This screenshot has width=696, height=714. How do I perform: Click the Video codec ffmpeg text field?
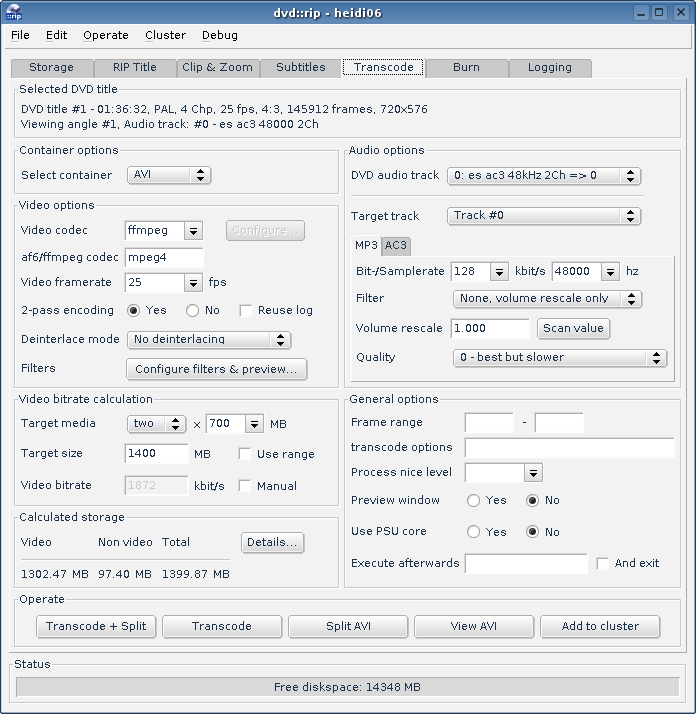tap(155, 231)
